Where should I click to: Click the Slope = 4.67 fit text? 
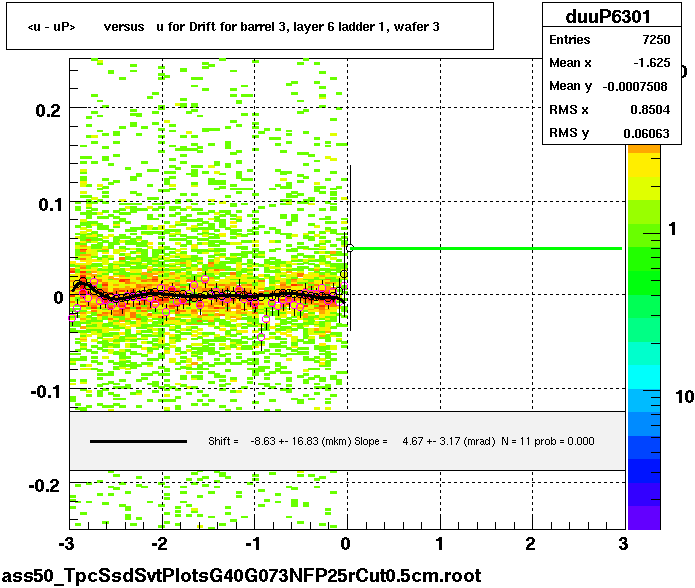[x=425, y=441]
